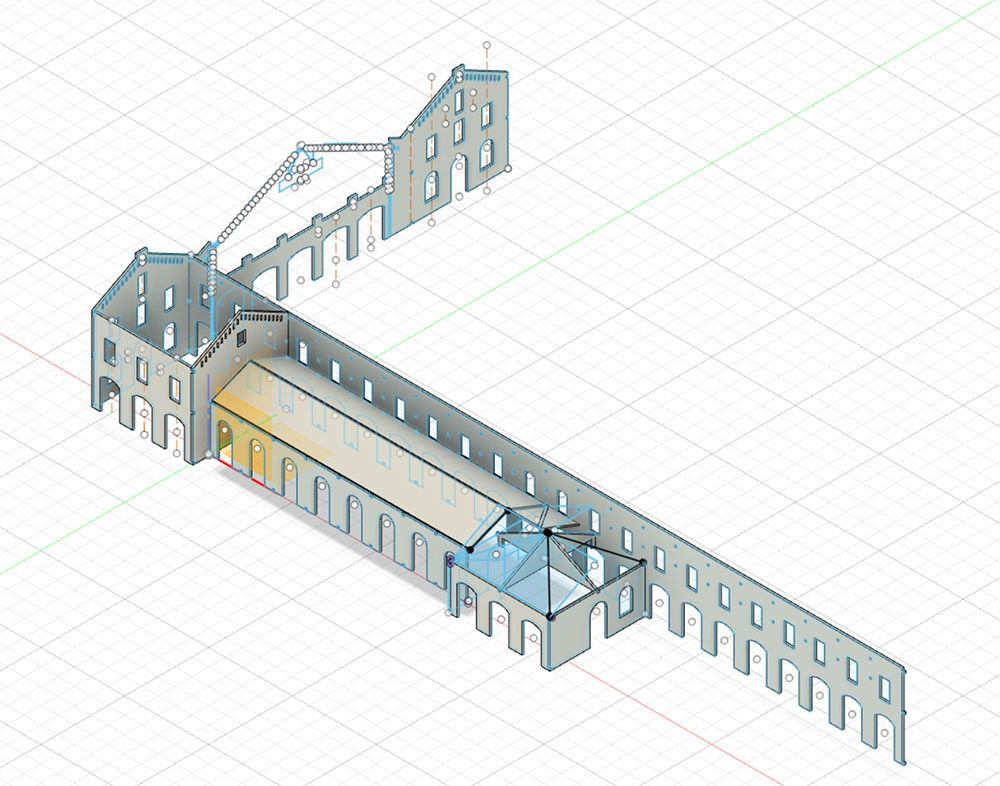Viewport: 1000px width, 786px height.
Task: Click the purple sketch point at porch's left corner
Action: click(x=450, y=561)
